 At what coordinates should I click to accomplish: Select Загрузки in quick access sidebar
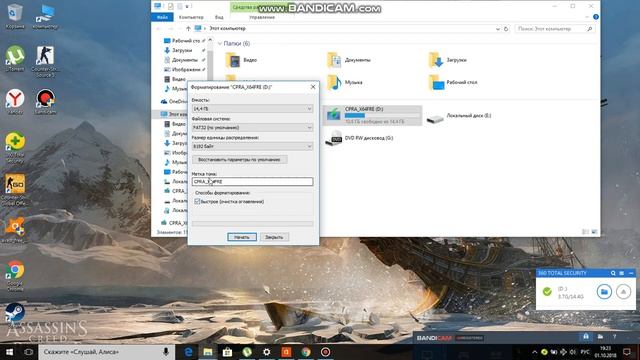pos(182,50)
